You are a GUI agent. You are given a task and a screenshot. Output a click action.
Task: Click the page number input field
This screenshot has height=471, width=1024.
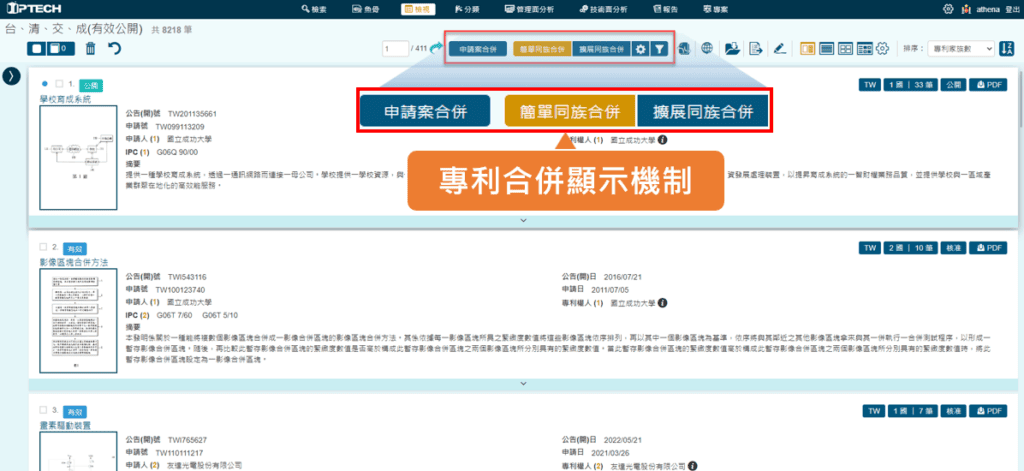pos(396,48)
